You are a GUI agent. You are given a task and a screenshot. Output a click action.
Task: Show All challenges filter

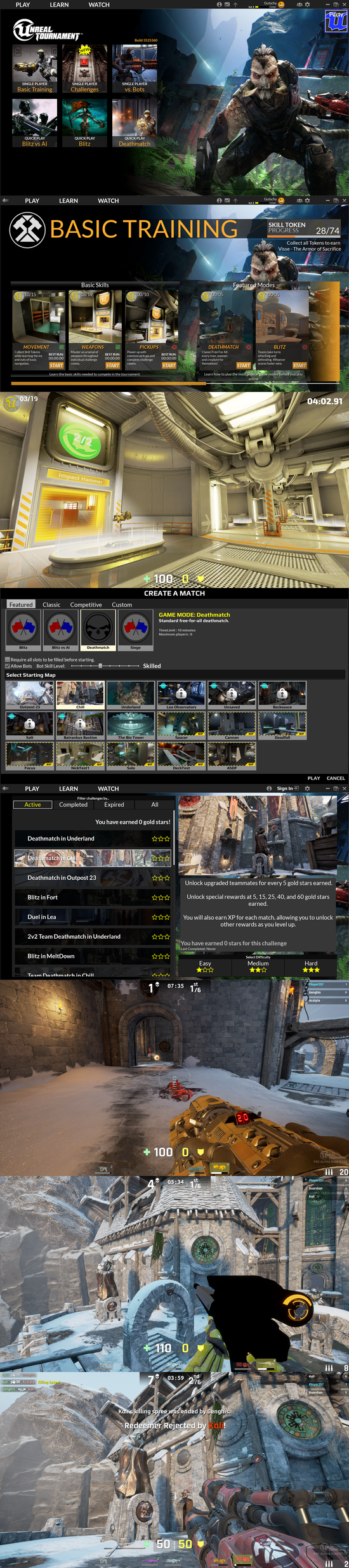(155, 804)
